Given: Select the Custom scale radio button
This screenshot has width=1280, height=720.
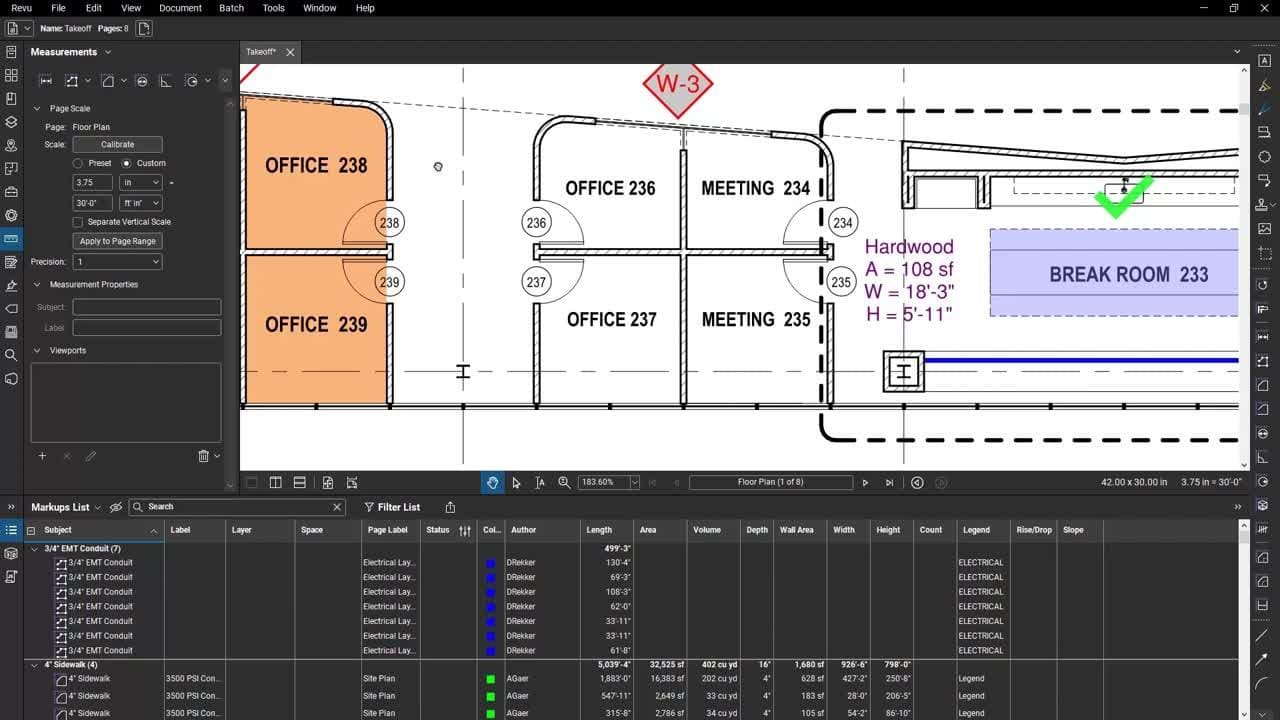Looking at the screenshot, I should pyautogui.click(x=126, y=163).
